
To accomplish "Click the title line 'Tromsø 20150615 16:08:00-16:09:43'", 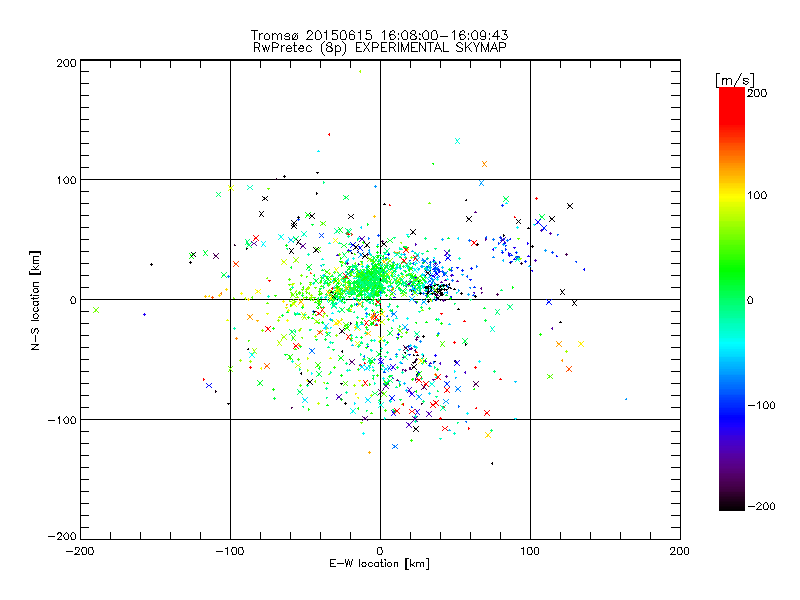I will pyautogui.click(x=379, y=35).
